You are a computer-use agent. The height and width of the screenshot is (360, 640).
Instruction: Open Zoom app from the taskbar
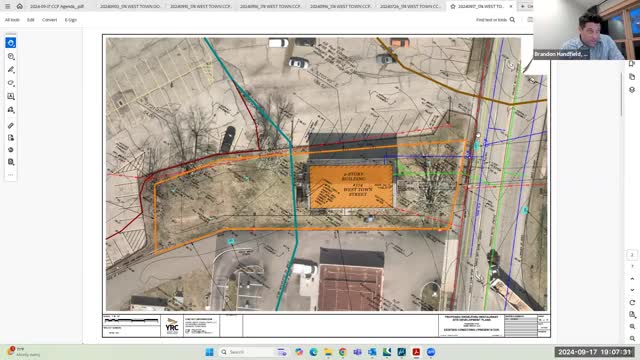click(x=431, y=352)
